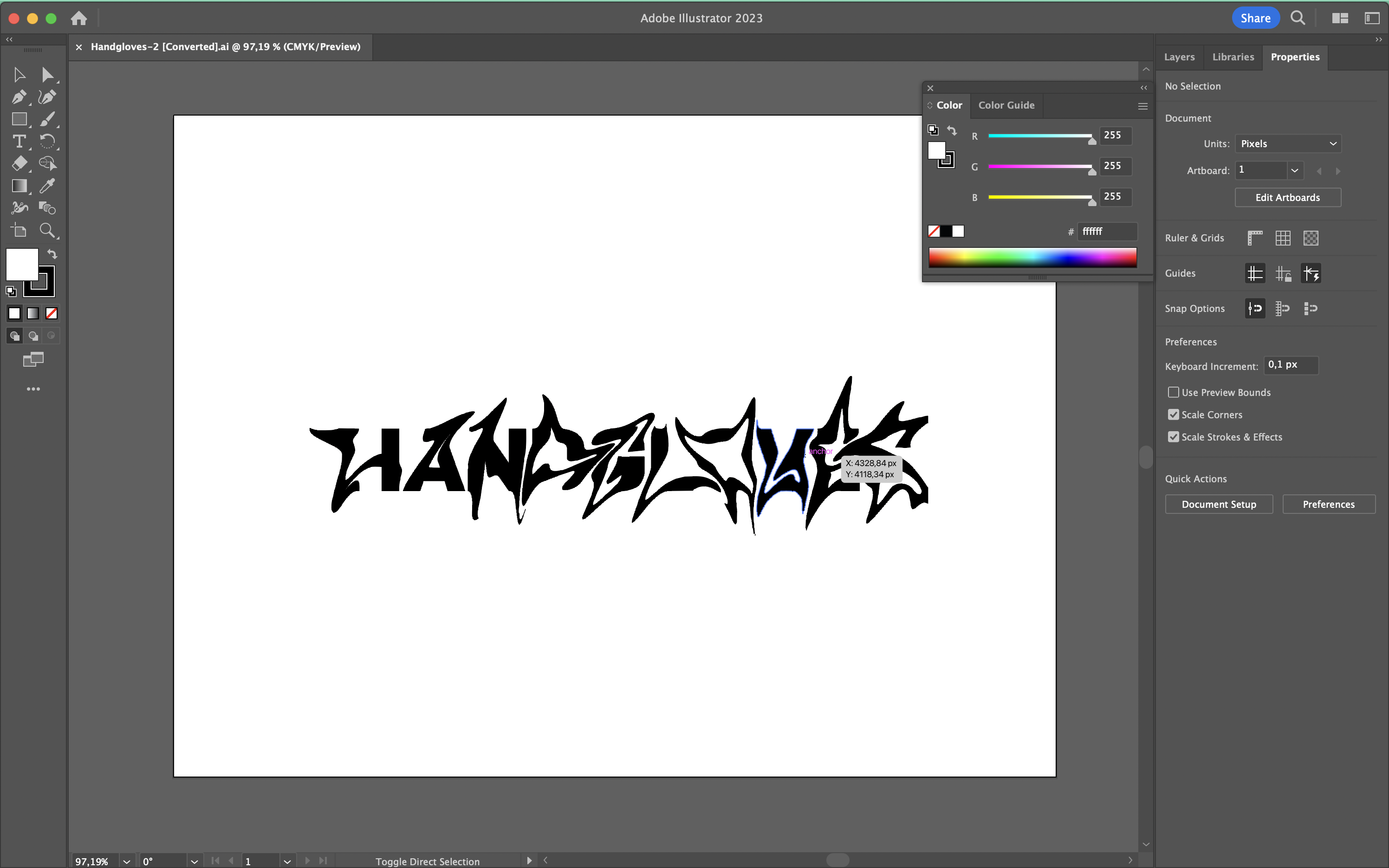The height and width of the screenshot is (868, 1389).
Task: Open the Units dropdown
Action: (x=1287, y=143)
